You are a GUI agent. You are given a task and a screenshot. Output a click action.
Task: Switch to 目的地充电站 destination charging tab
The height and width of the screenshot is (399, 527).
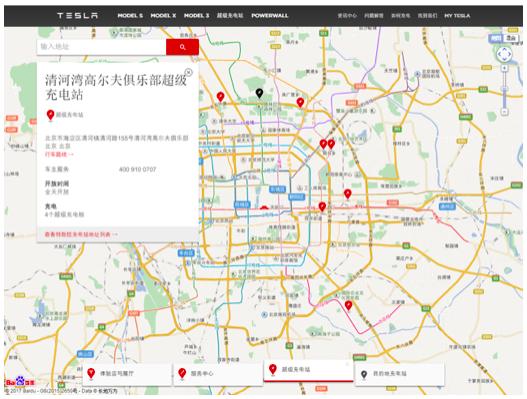[x=400, y=374]
